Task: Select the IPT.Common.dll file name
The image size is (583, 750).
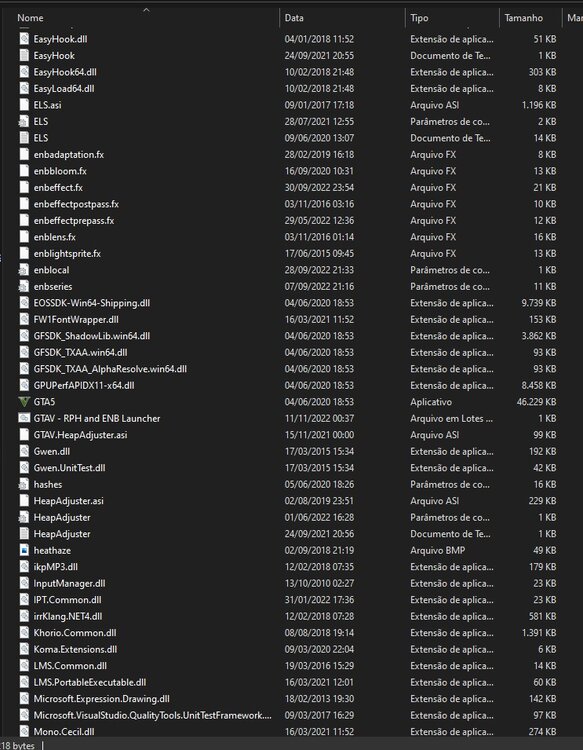Action: coord(67,600)
